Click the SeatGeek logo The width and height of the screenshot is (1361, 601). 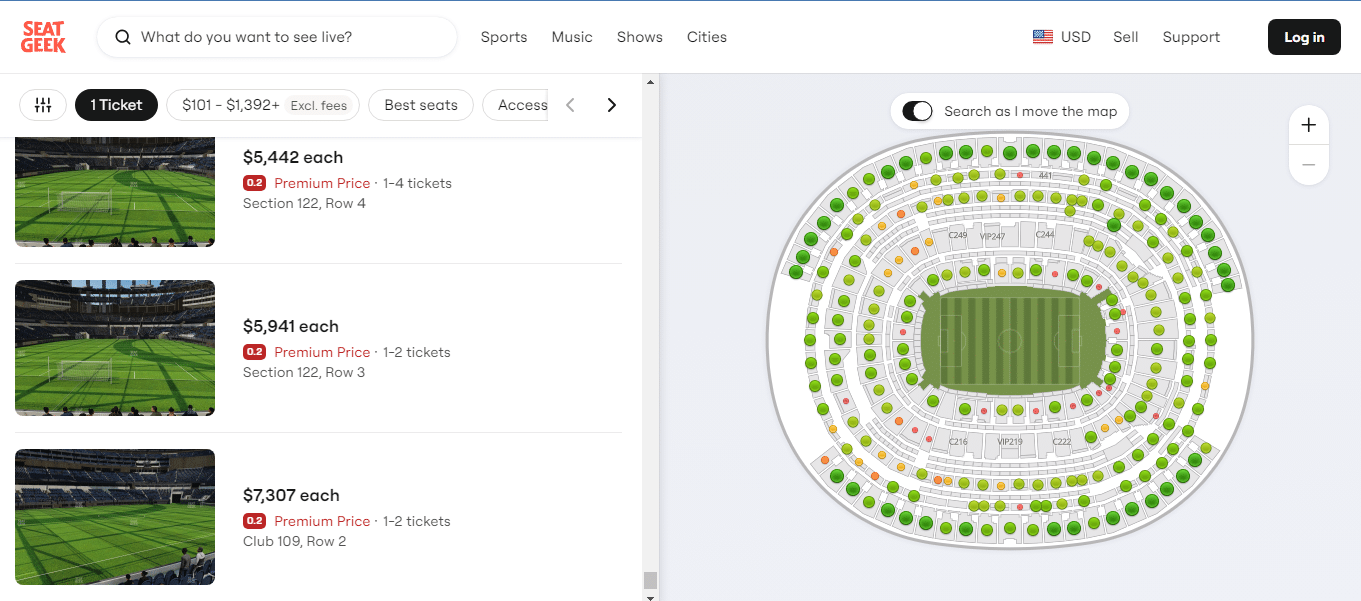point(44,37)
